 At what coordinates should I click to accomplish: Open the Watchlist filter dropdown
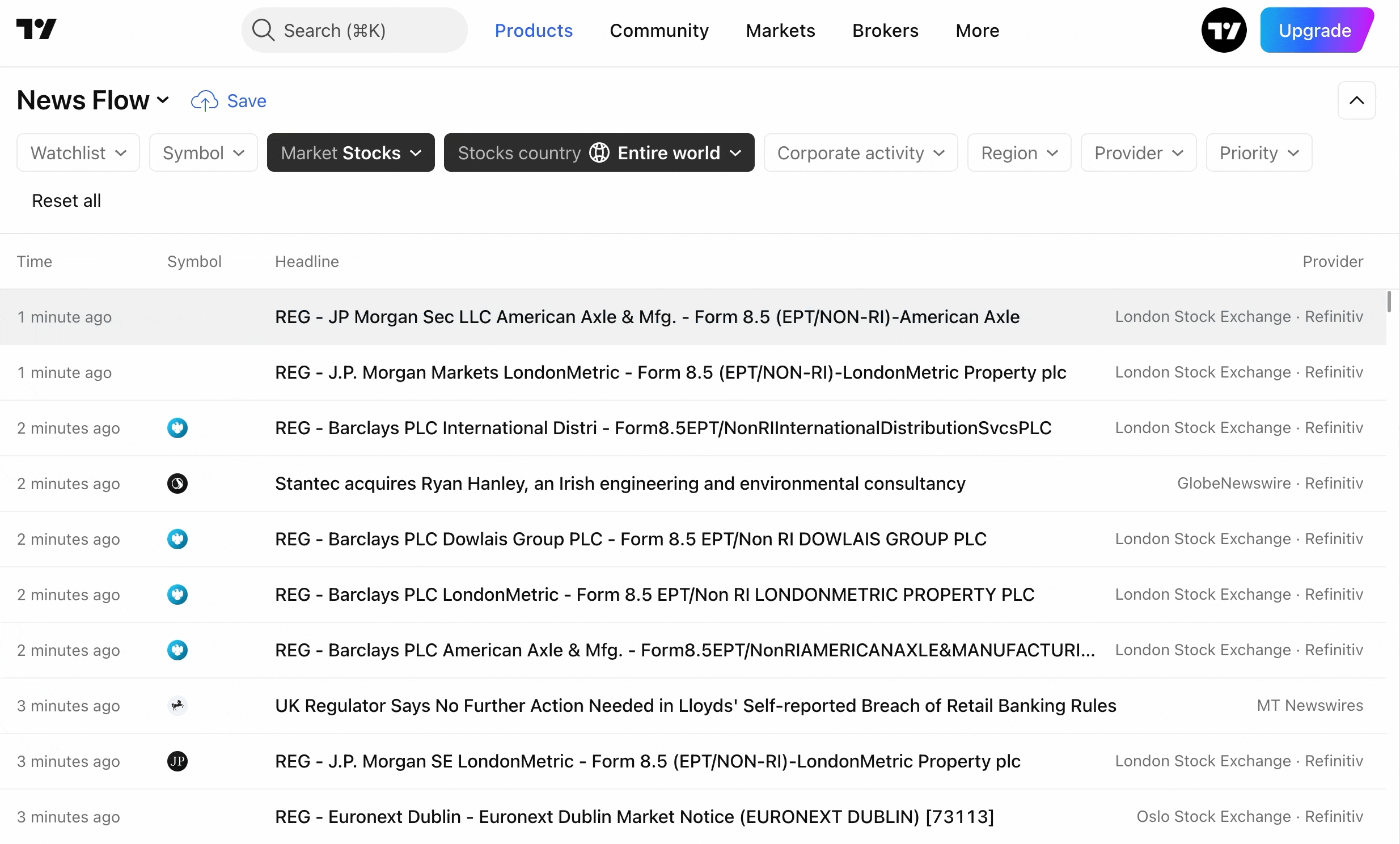[78, 153]
